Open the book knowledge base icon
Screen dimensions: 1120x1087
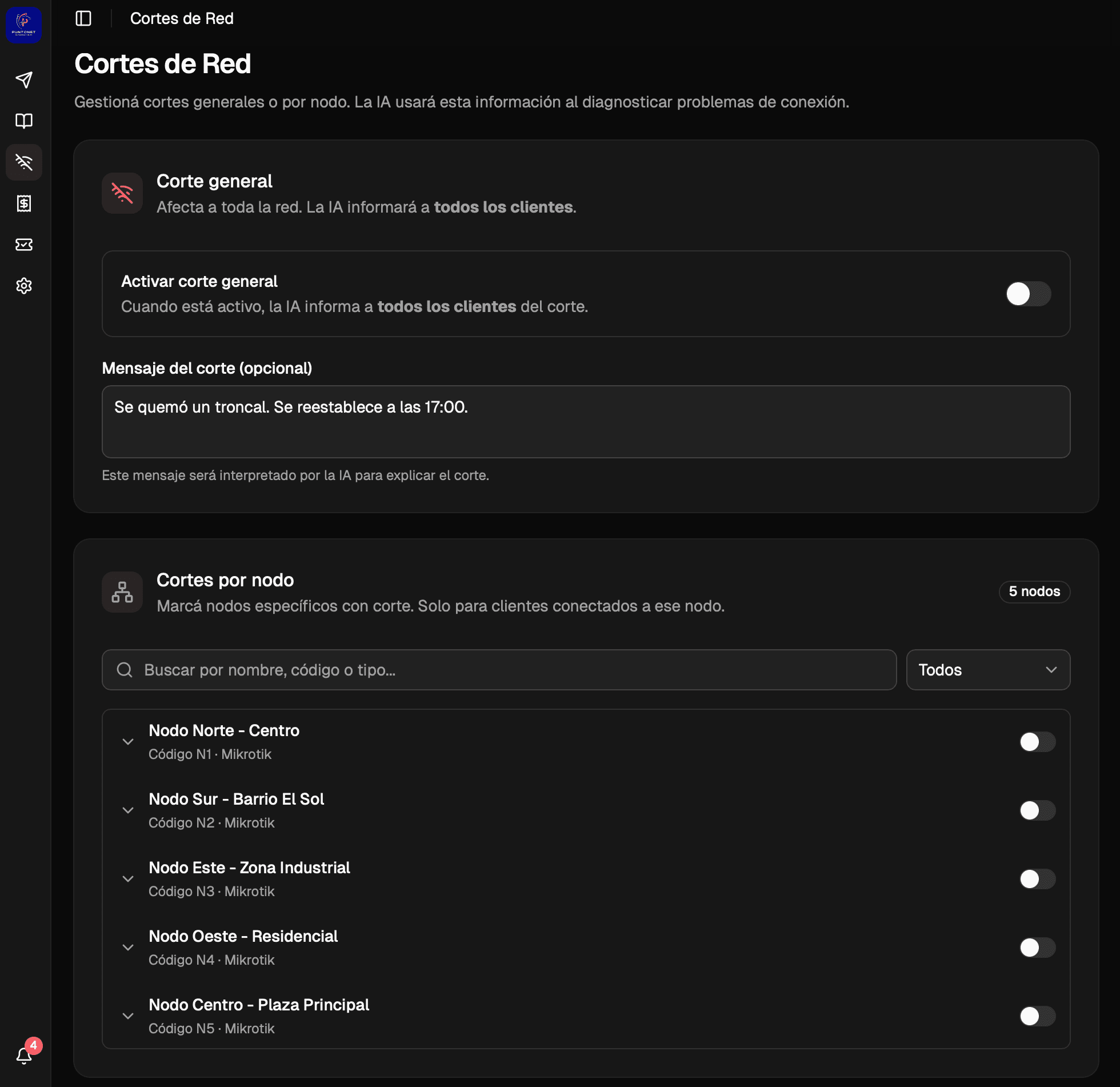[x=23, y=121]
